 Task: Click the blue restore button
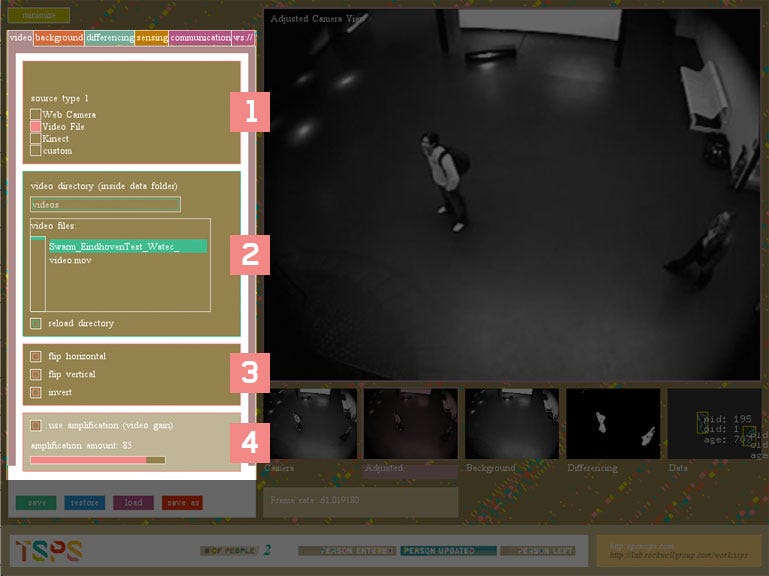coord(84,503)
